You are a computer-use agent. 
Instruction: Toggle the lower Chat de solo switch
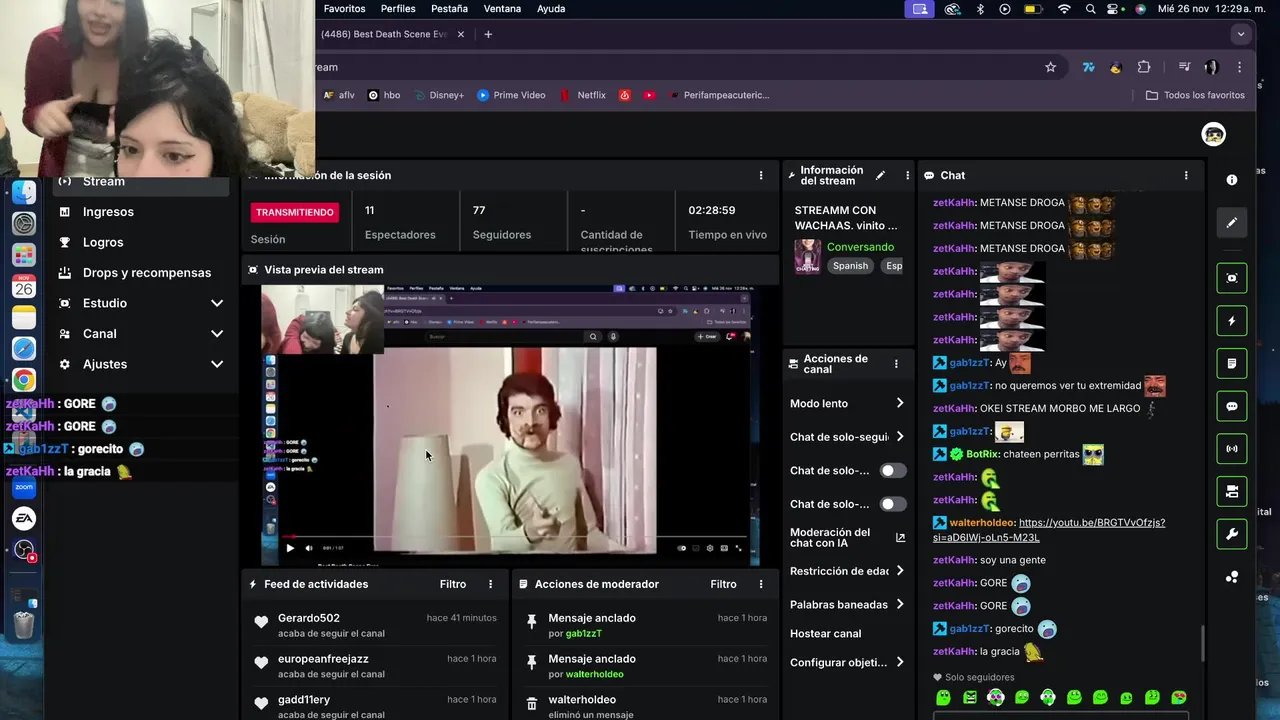892,504
